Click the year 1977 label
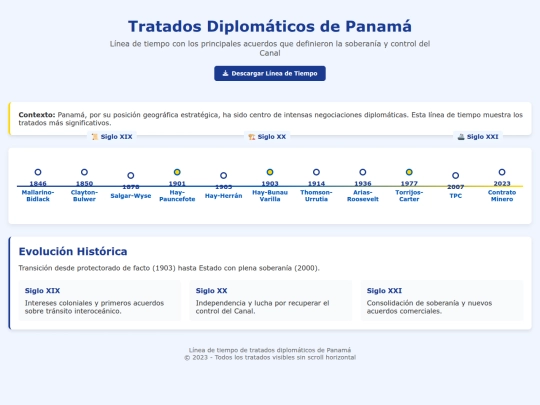 coord(409,184)
